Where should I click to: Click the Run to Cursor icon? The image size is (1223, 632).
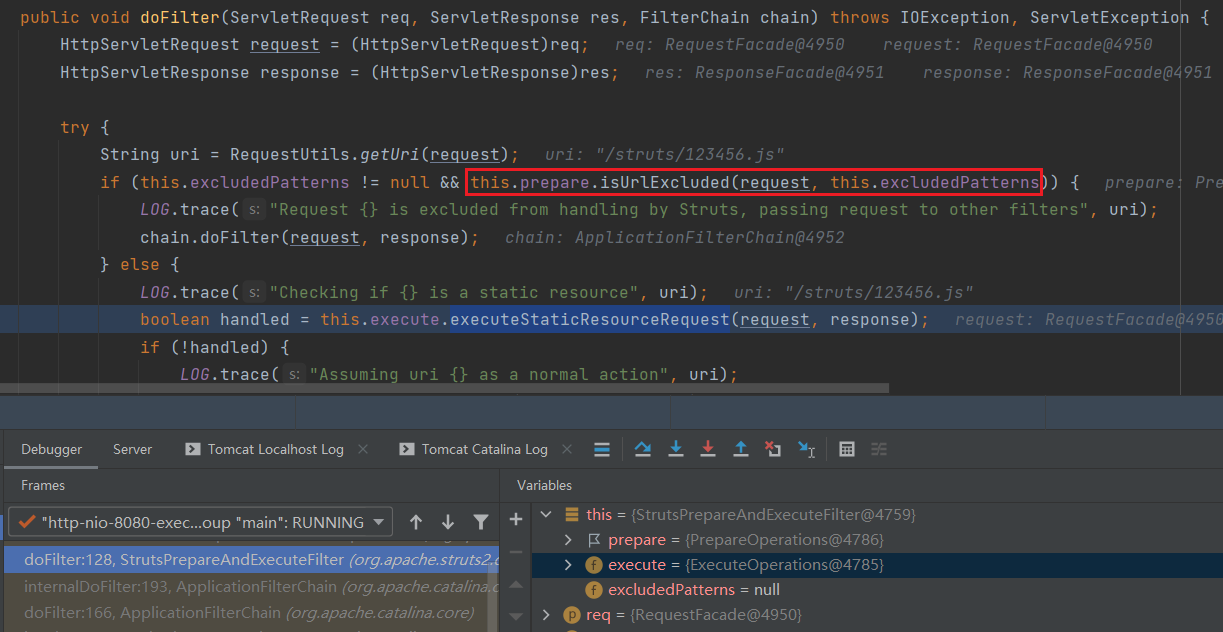806,449
